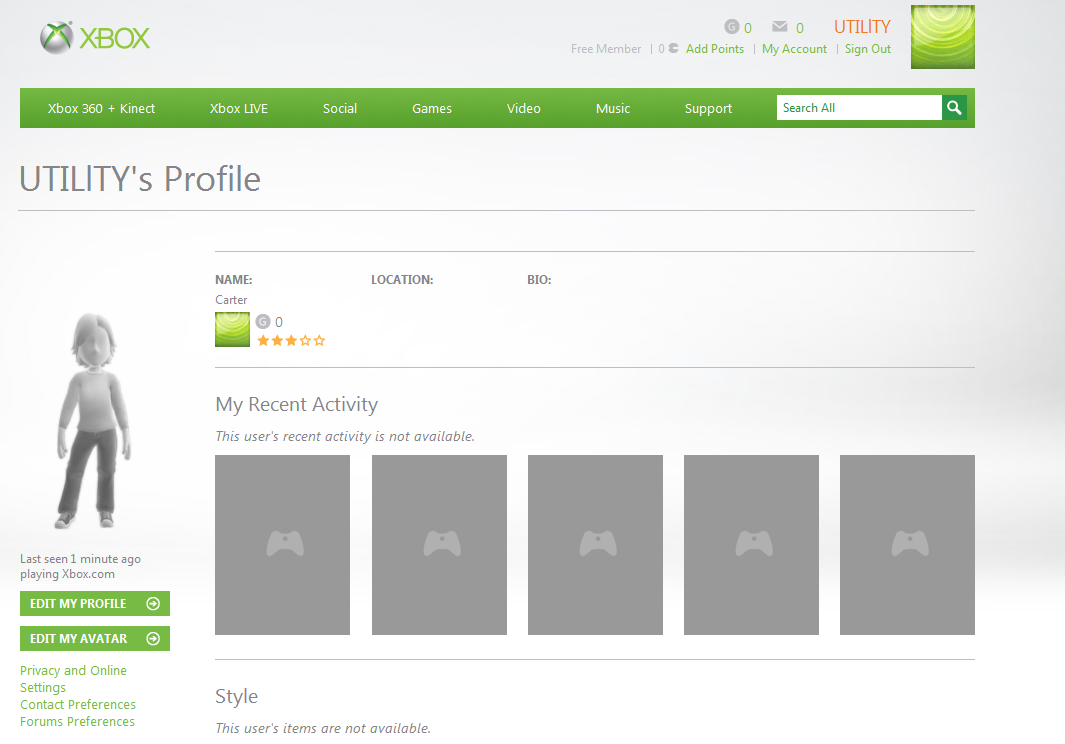Screen dimensions: 1065x744
Task: Select the third recent activity placeholder tile
Action: pos(595,545)
